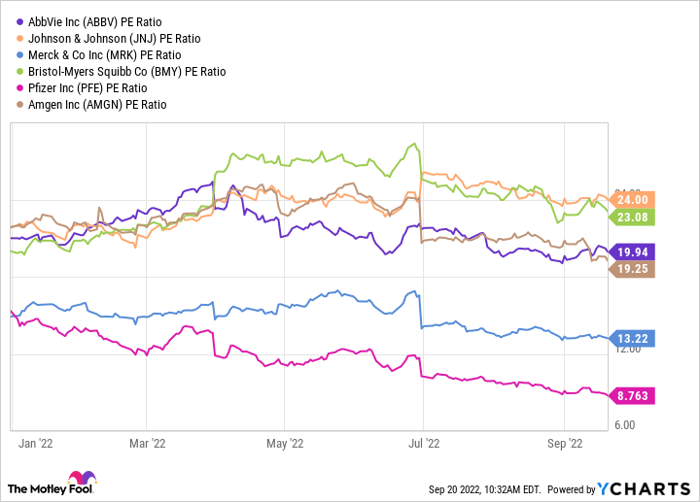Click the Motley Fool jester cap logo
The image size is (700, 502).
point(78,481)
